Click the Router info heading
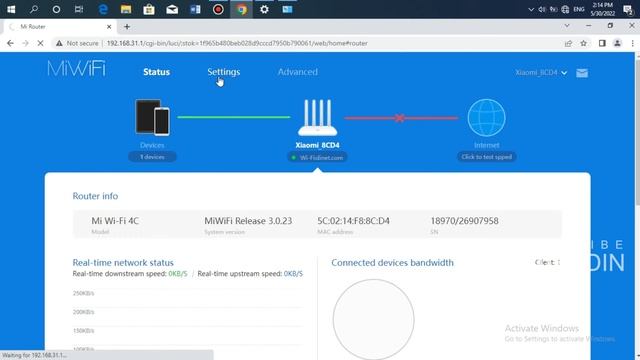640x360 pixels. pos(95,196)
